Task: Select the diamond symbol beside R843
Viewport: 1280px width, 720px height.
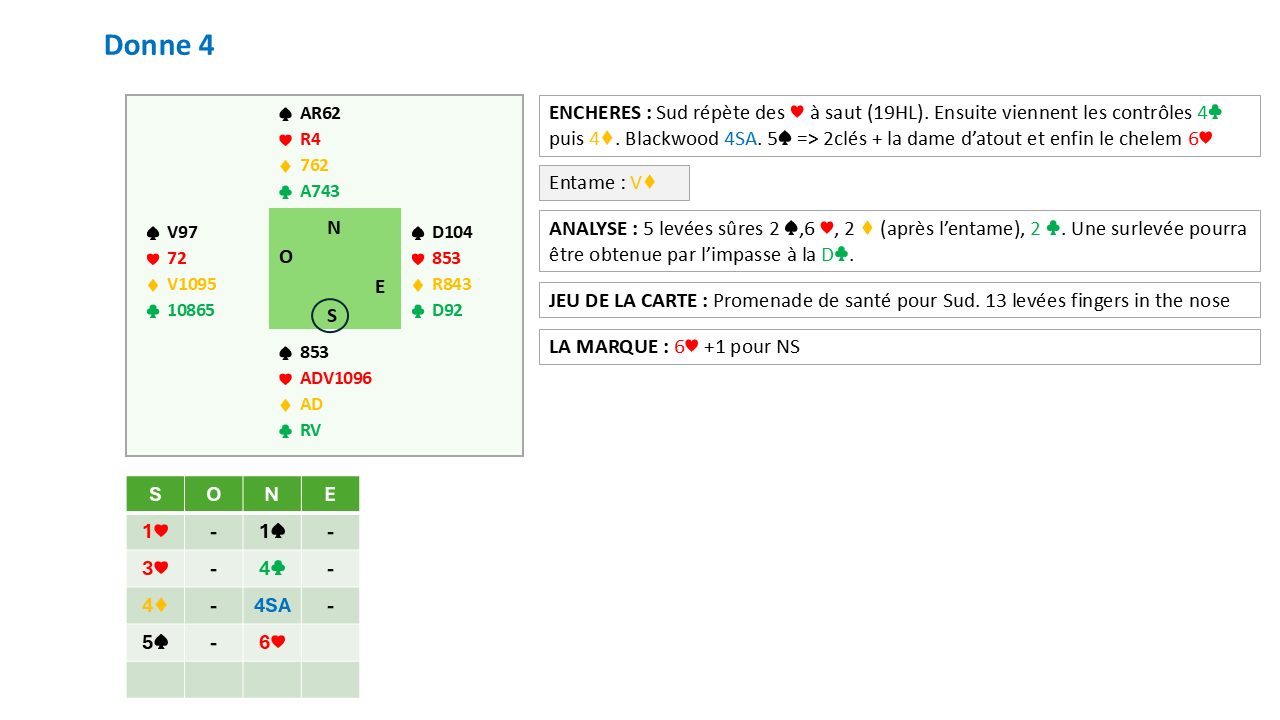Action: click(x=418, y=285)
